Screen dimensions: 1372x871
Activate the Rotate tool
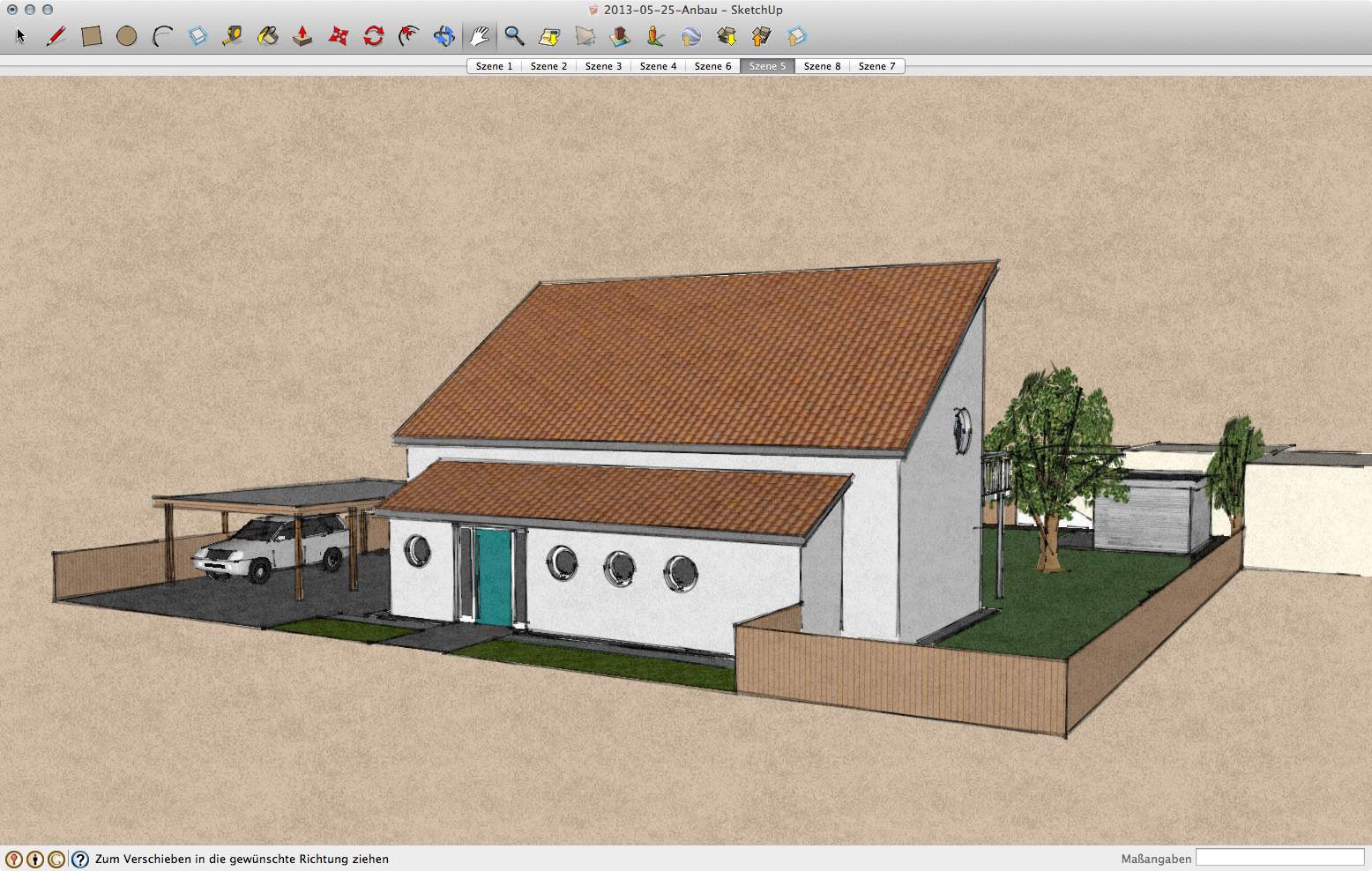click(374, 36)
